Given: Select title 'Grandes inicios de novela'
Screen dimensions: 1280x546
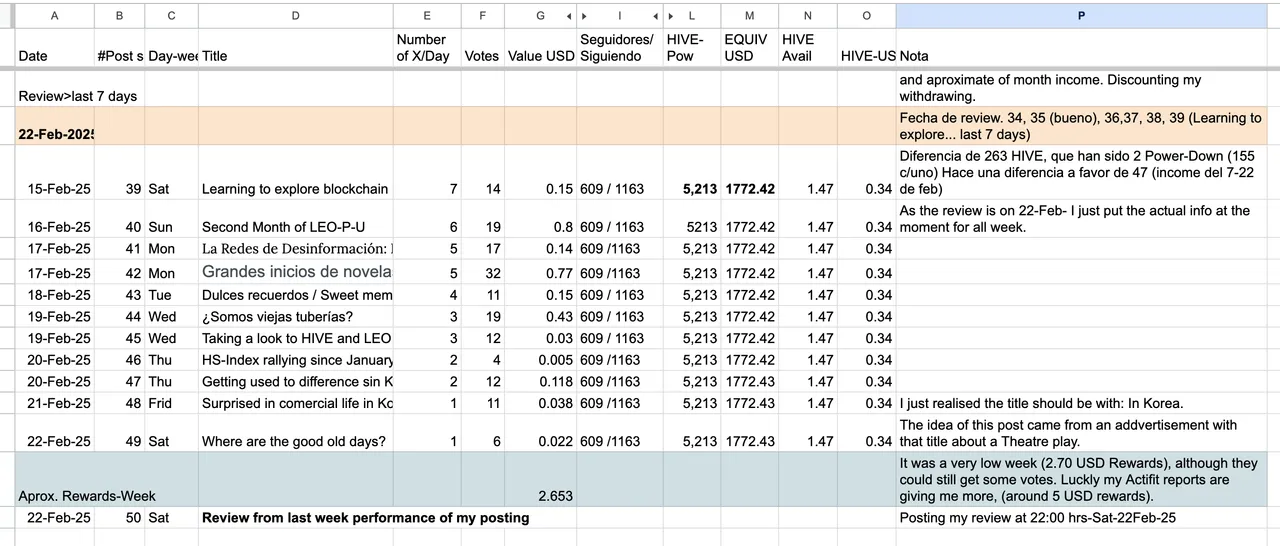Looking at the screenshot, I should point(295,272).
